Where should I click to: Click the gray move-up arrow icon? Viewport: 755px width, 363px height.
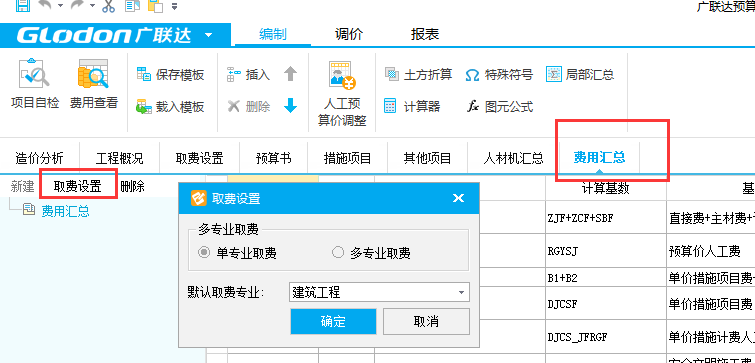[290, 74]
